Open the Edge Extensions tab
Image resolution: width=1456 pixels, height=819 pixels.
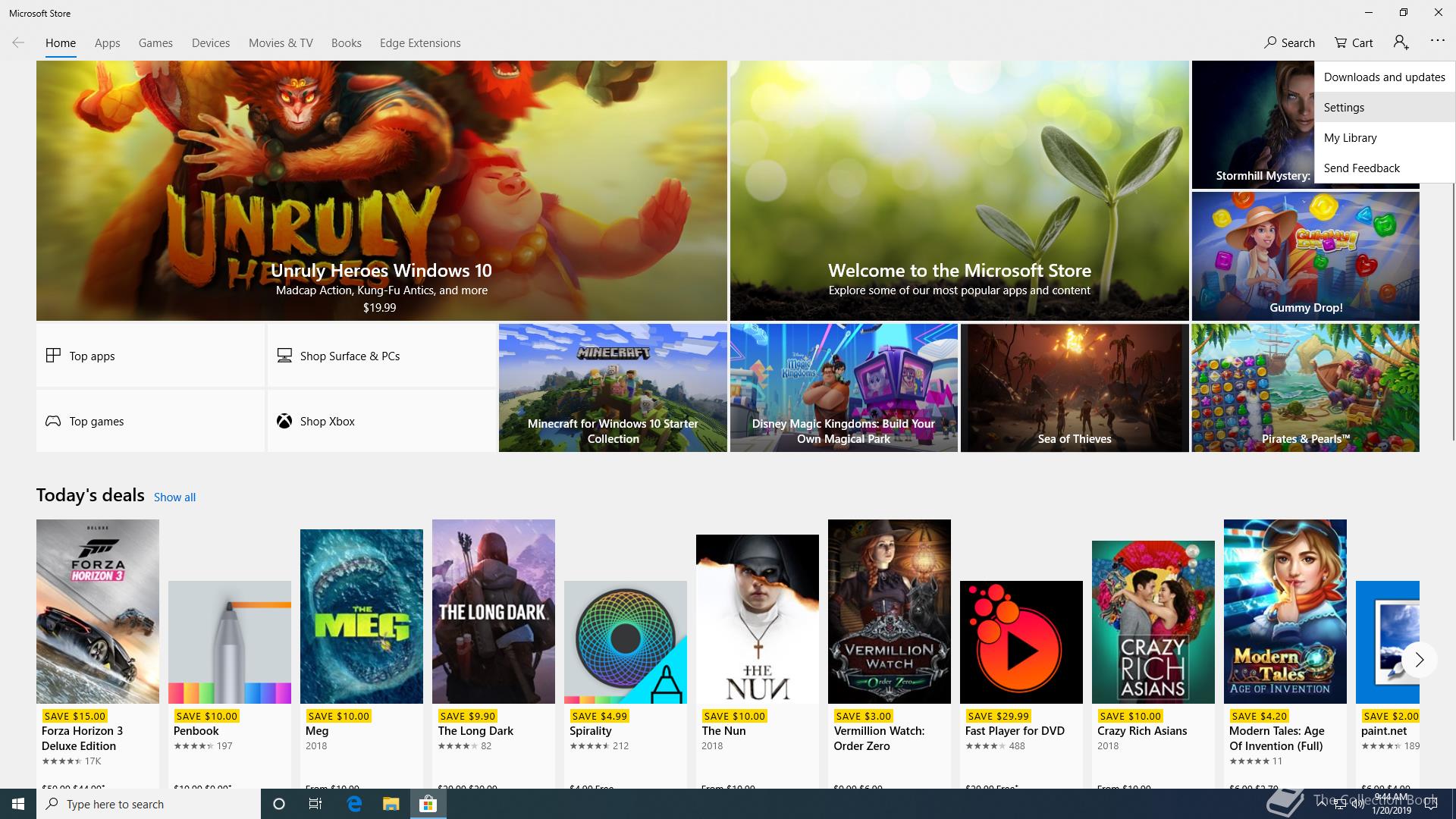(x=420, y=43)
